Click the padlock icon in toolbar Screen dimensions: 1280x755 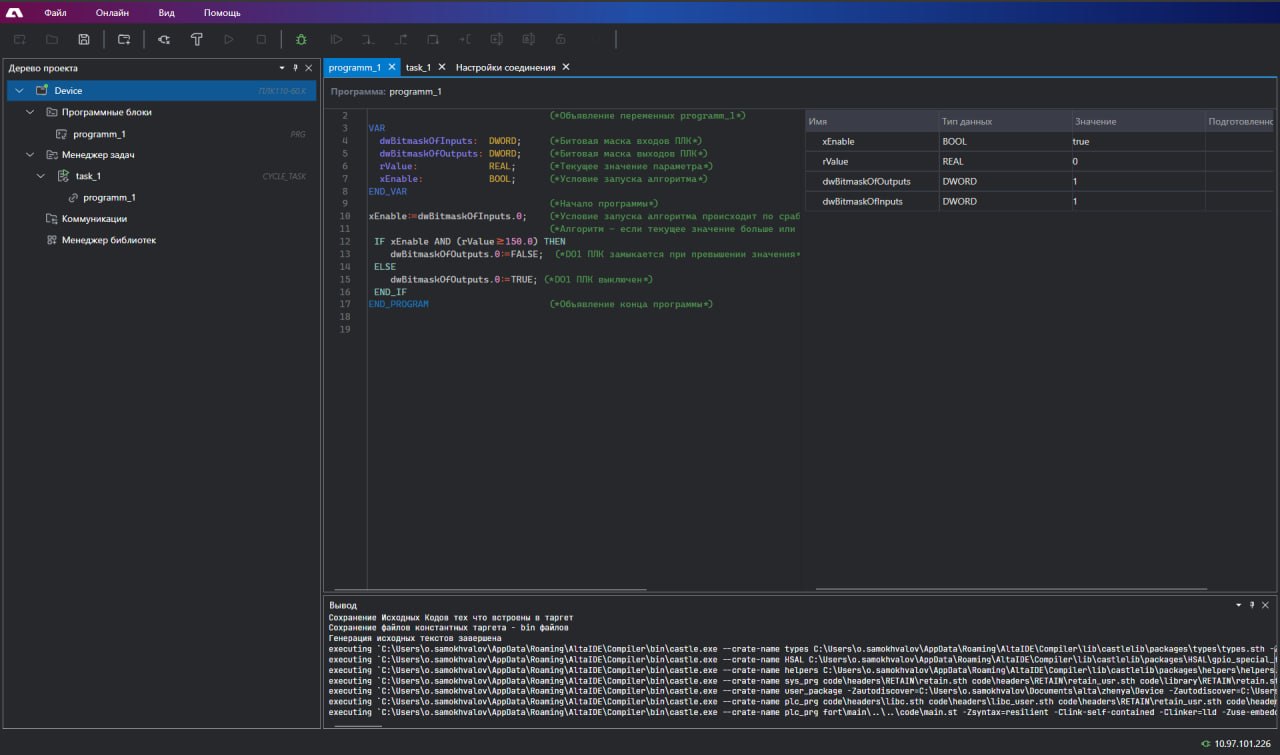click(x=561, y=40)
